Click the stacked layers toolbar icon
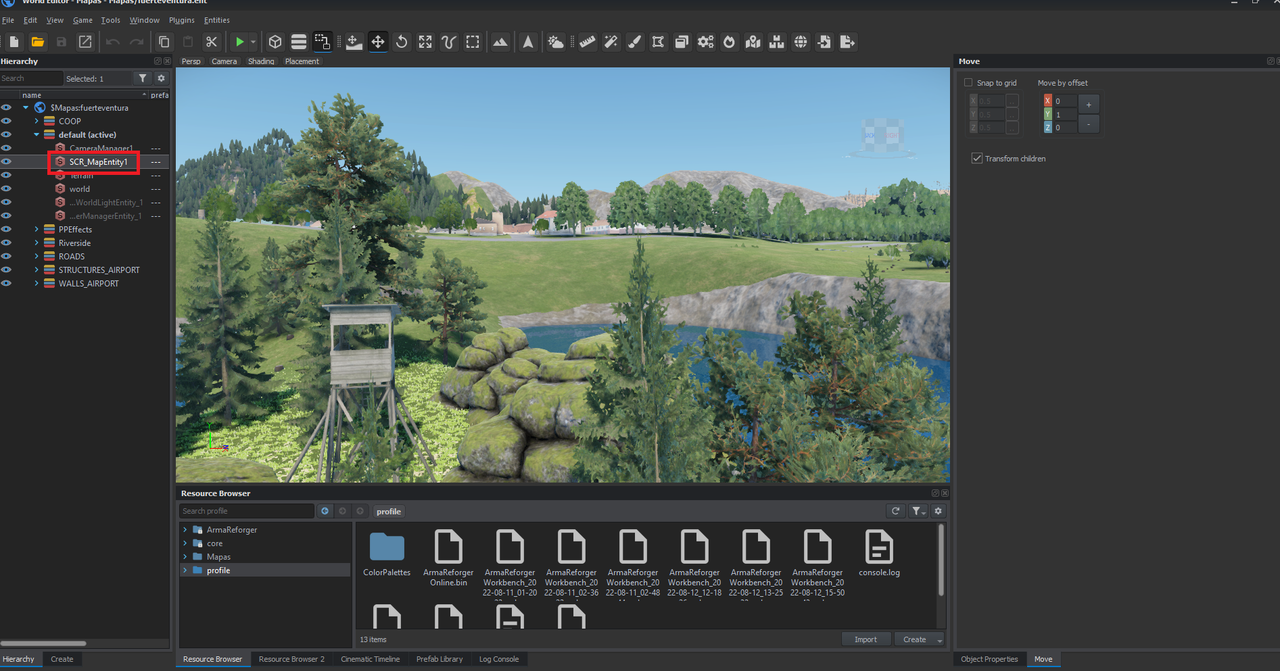1280x671 pixels. [299, 42]
